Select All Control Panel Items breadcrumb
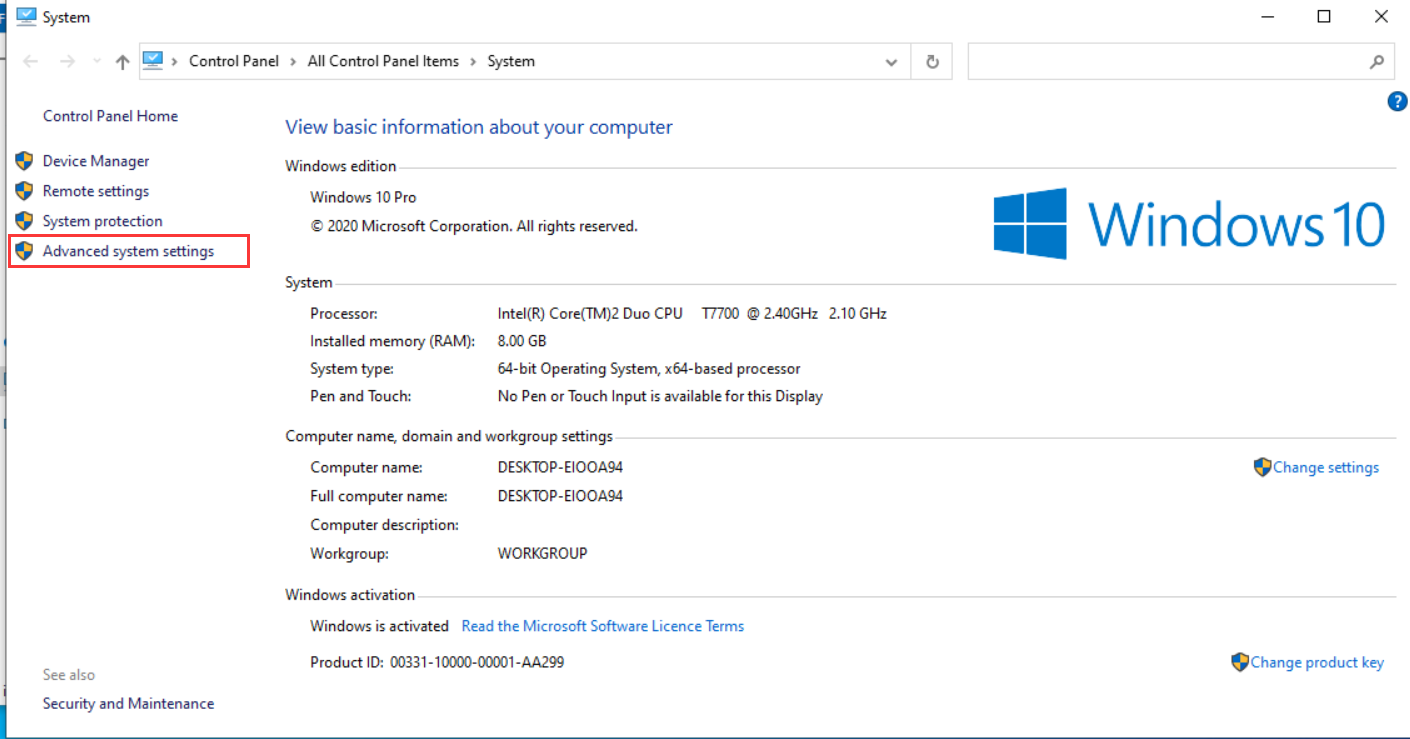Screen dimensions: 1410x739 pos(383,61)
